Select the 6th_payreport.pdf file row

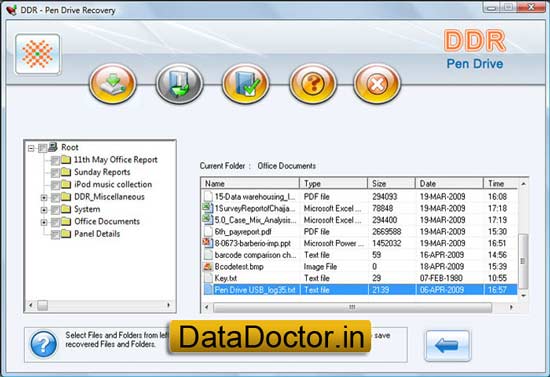359,231
